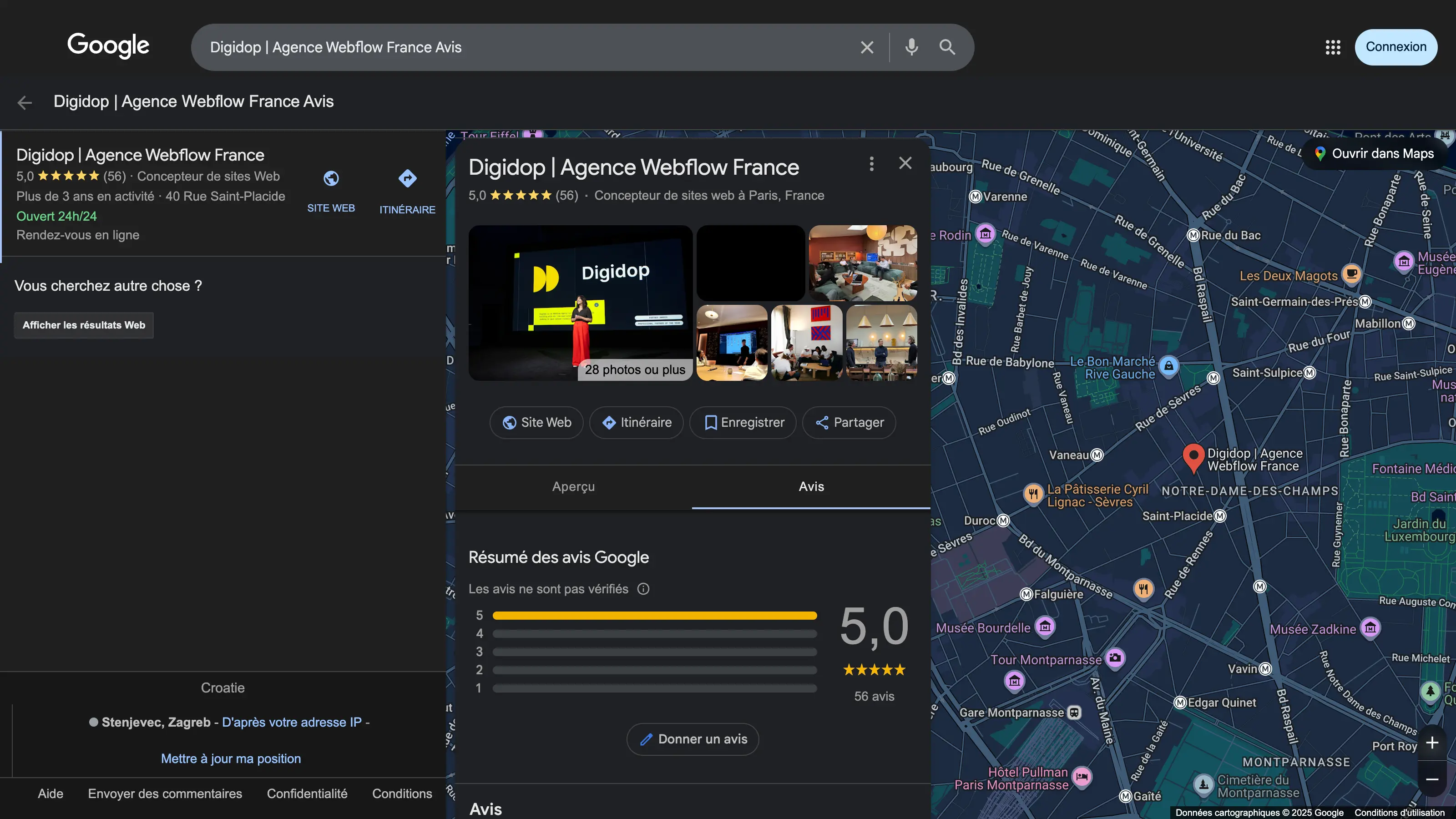Open Confidentialité footer link

tap(307, 794)
